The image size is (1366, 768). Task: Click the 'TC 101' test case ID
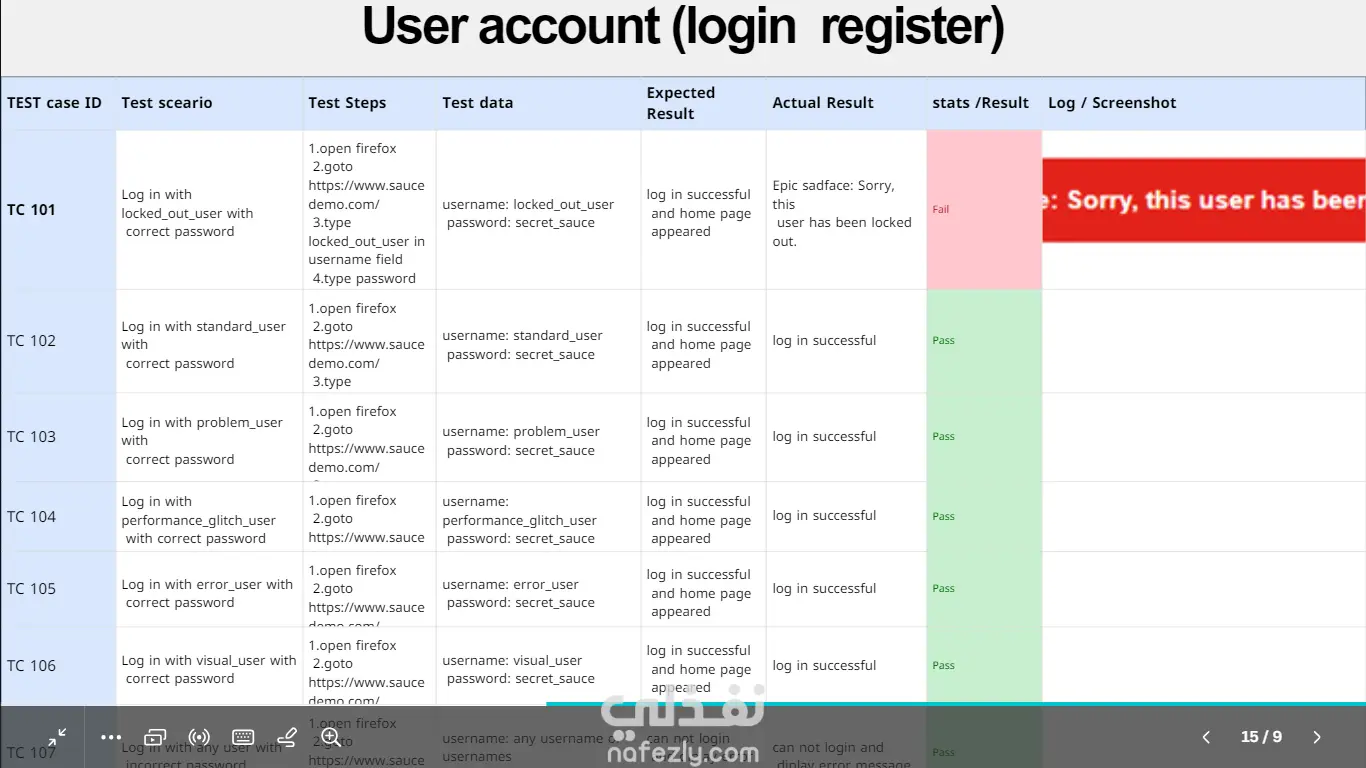coord(31,210)
